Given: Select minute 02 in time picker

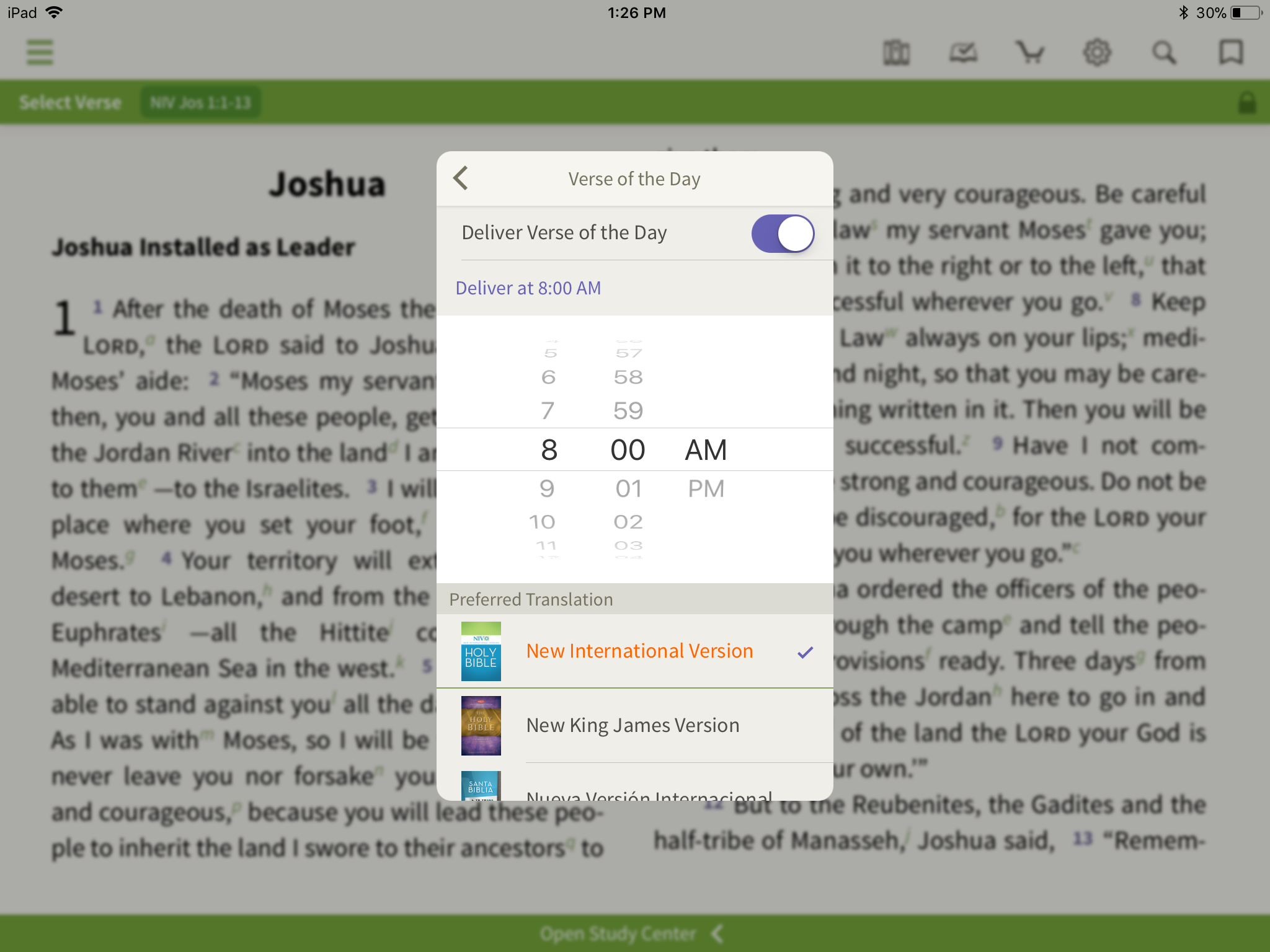Looking at the screenshot, I should 628,522.
